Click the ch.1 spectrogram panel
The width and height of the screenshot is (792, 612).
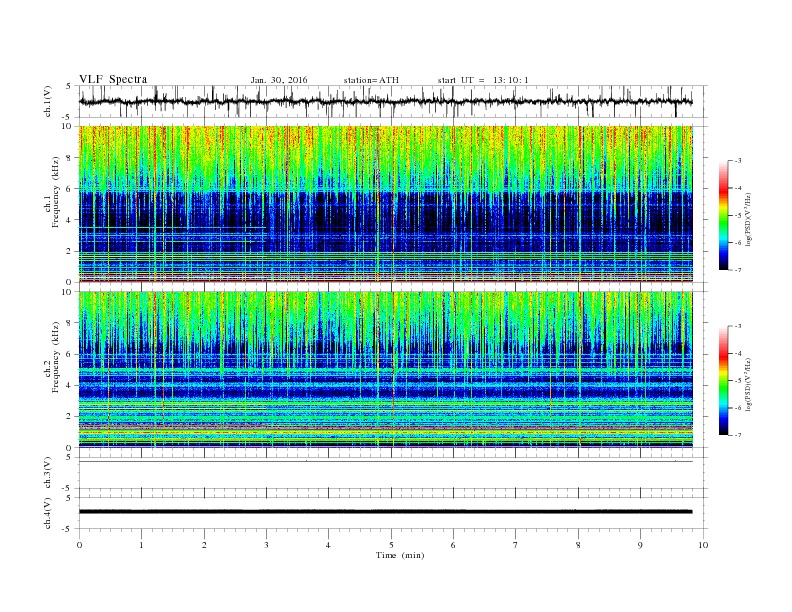[x=386, y=204]
